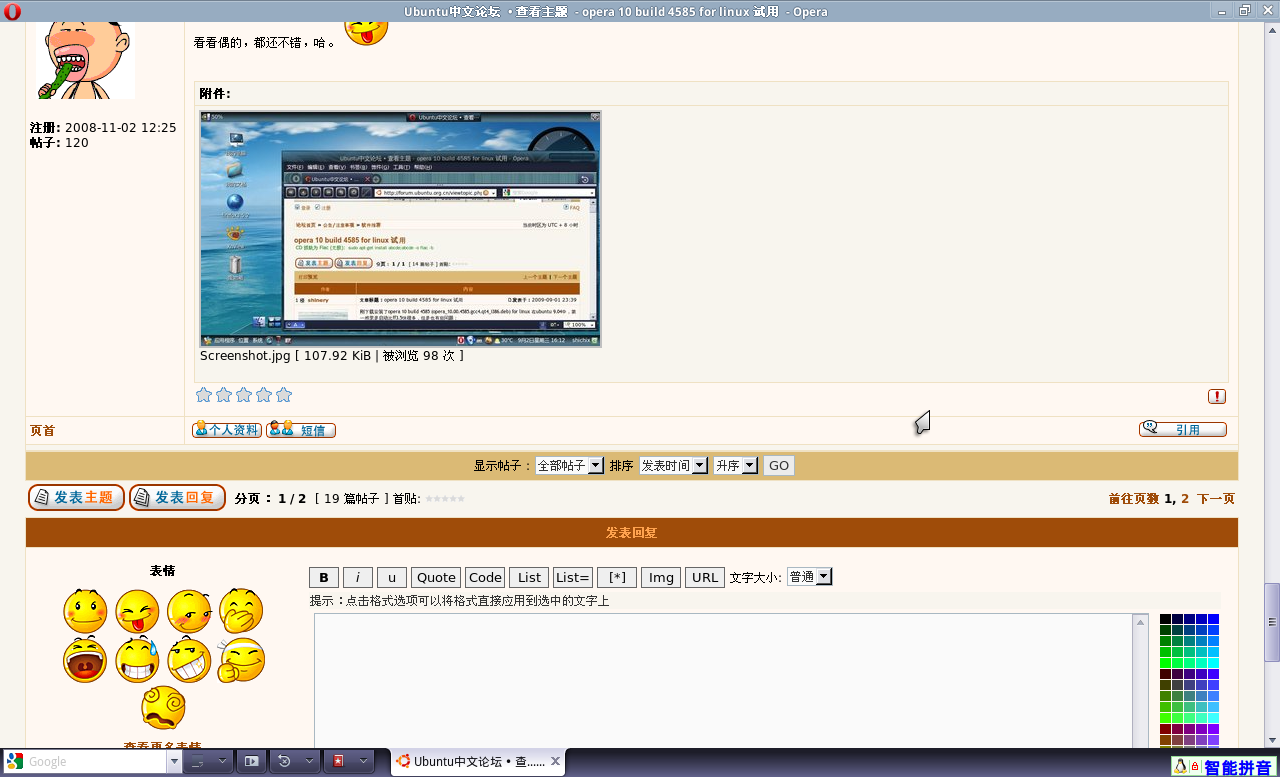Image resolution: width=1280 pixels, height=777 pixels.
Task: Click the 下一页 next page link
Action: (x=1216, y=498)
